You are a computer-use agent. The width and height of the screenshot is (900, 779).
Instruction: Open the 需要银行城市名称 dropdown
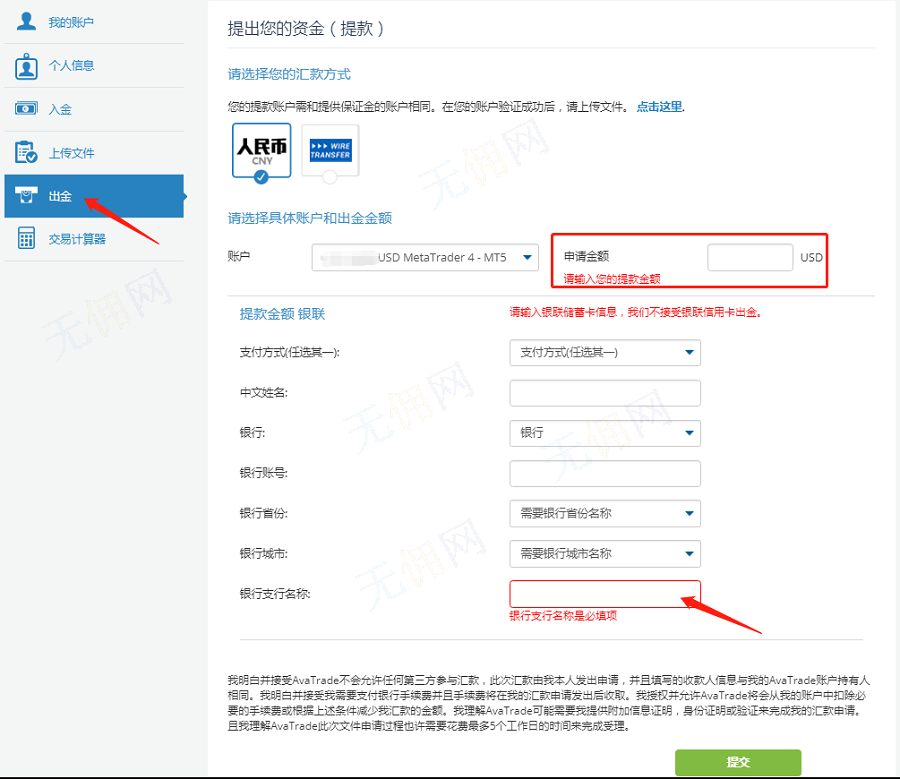pyautogui.click(x=605, y=553)
